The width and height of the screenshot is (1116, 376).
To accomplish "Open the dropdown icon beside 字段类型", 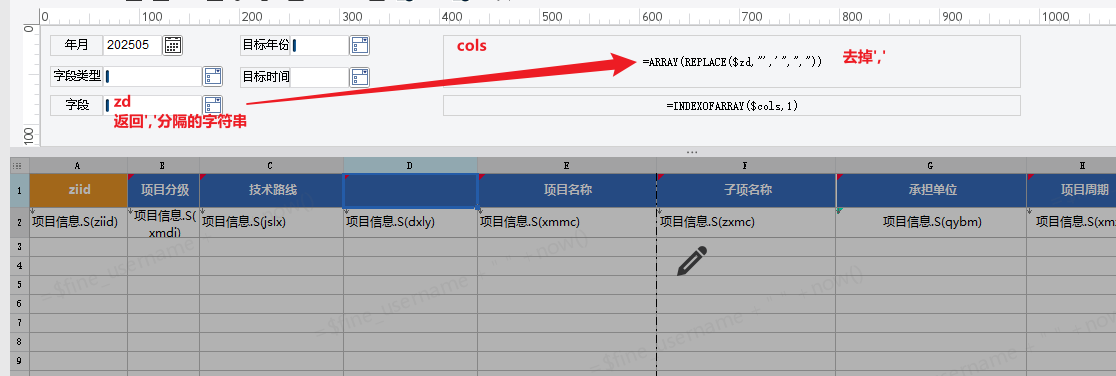I will click(x=213, y=76).
